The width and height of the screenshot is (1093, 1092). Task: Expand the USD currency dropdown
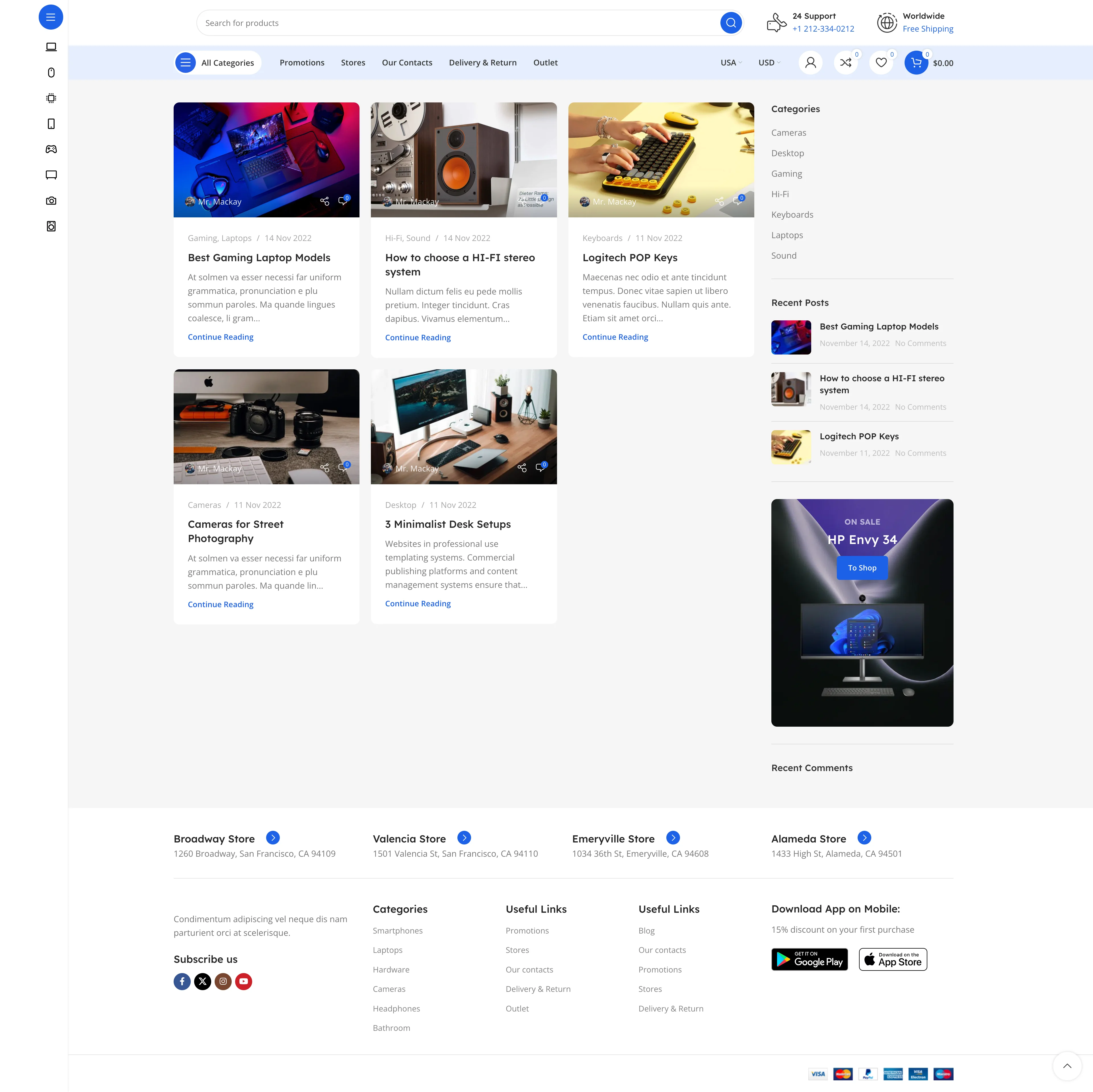769,63
